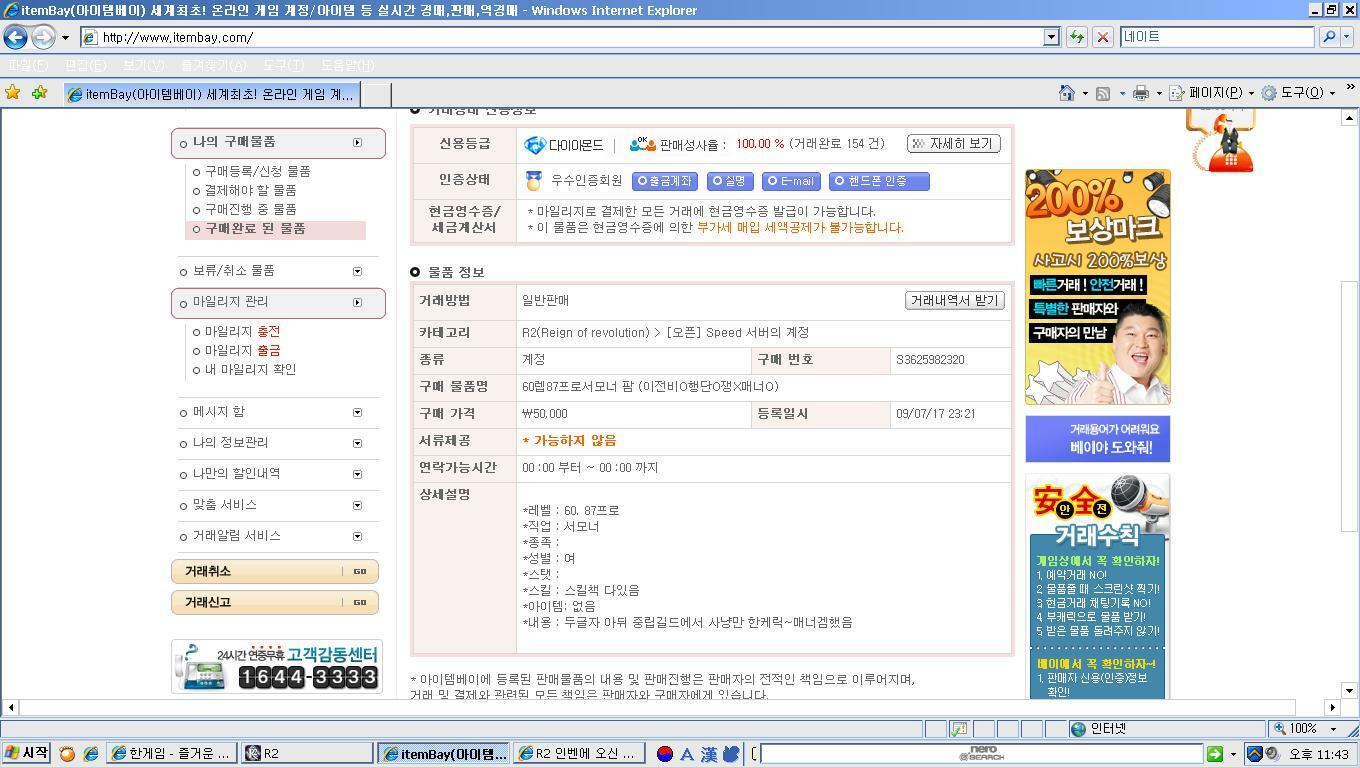Expand 맞춤 서비스 section
The width and height of the screenshot is (1360, 768).
tap(357, 505)
